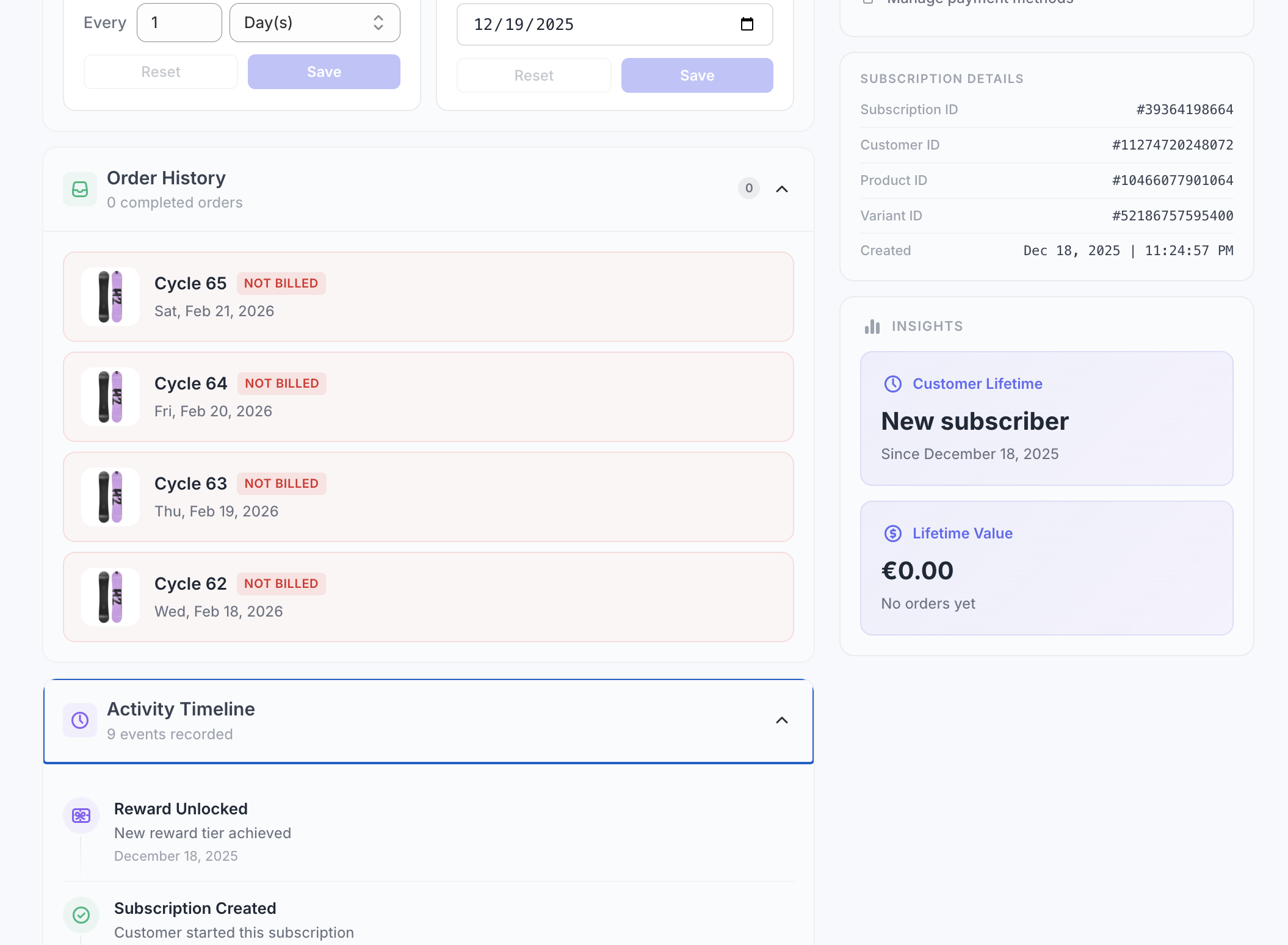Click the Subscription Created event title
This screenshot has width=1288, height=945.
click(195, 908)
